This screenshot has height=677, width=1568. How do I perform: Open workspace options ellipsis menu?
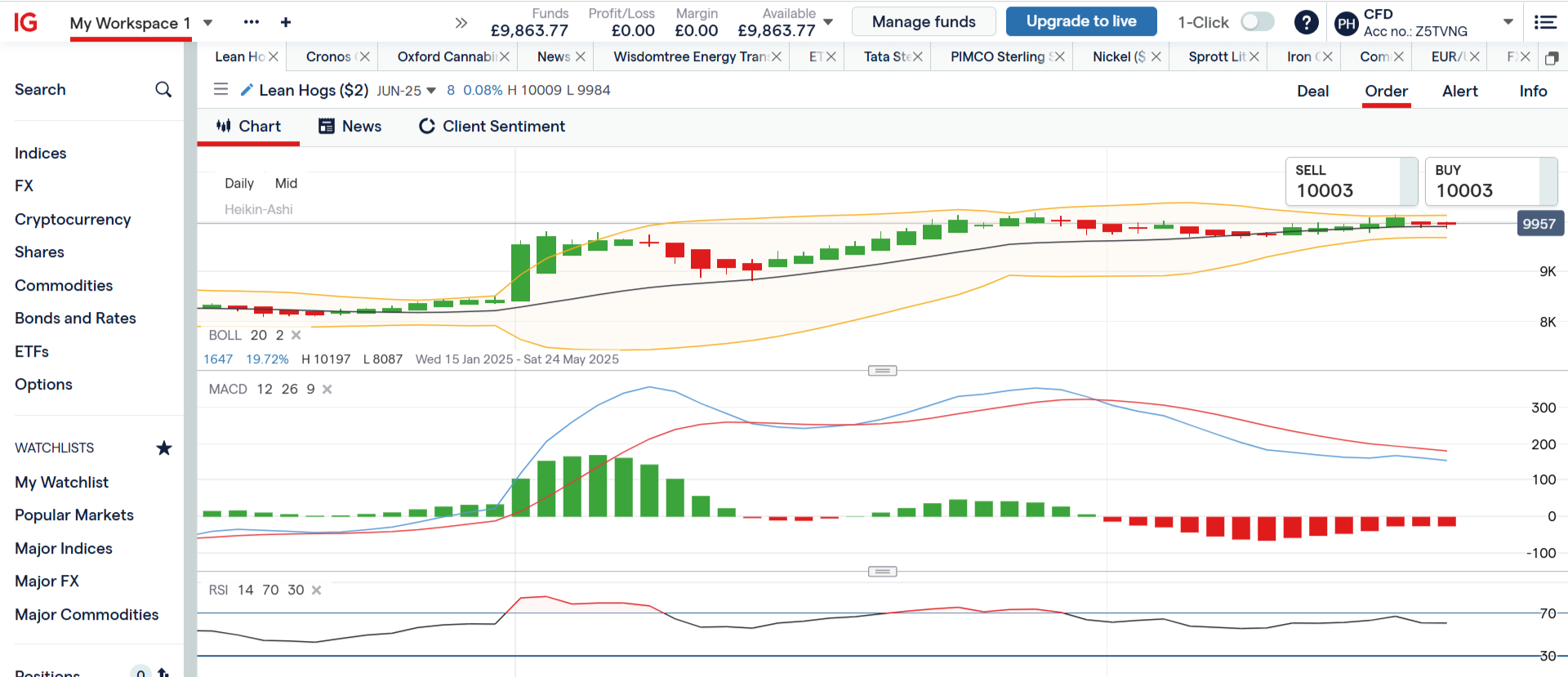pyautogui.click(x=252, y=22)
